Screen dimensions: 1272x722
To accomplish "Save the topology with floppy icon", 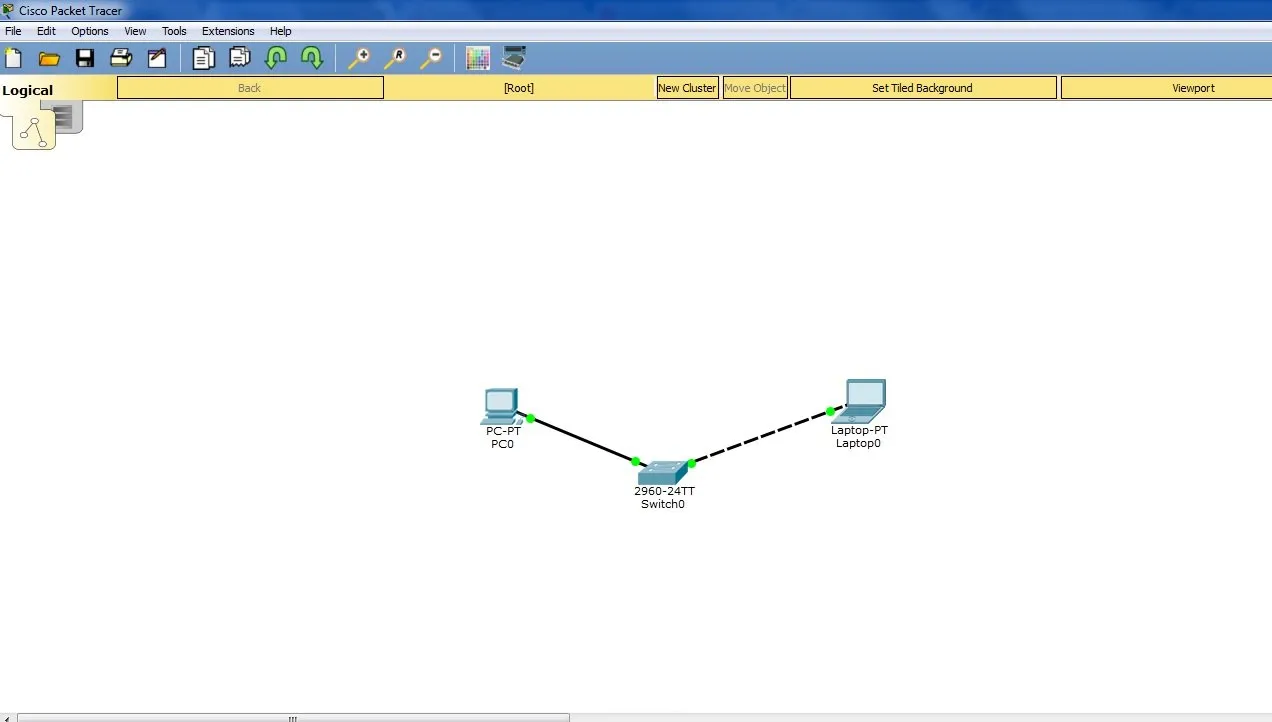I will point(85,58).
